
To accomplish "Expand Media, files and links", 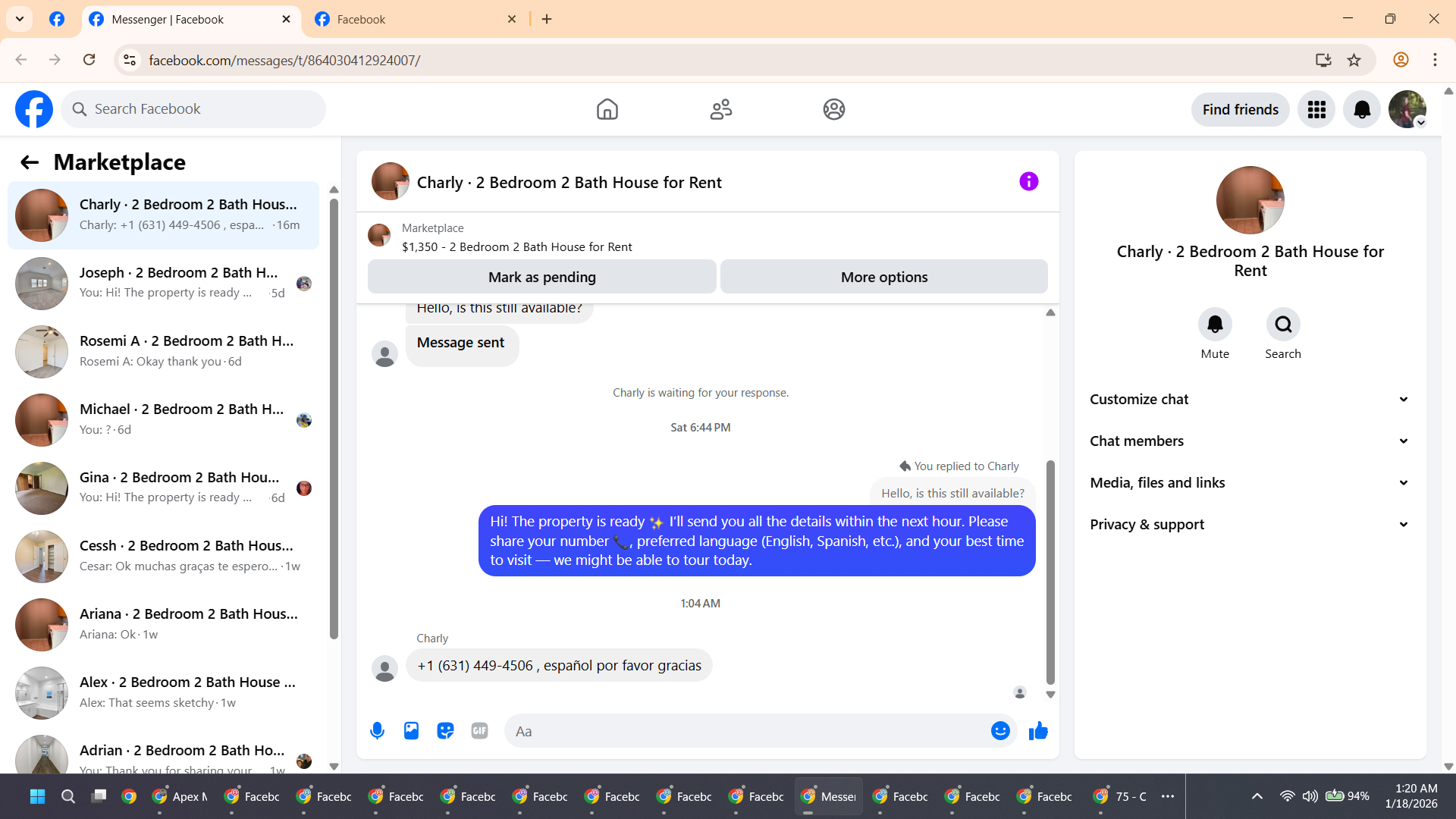I will pos(1250,483).
